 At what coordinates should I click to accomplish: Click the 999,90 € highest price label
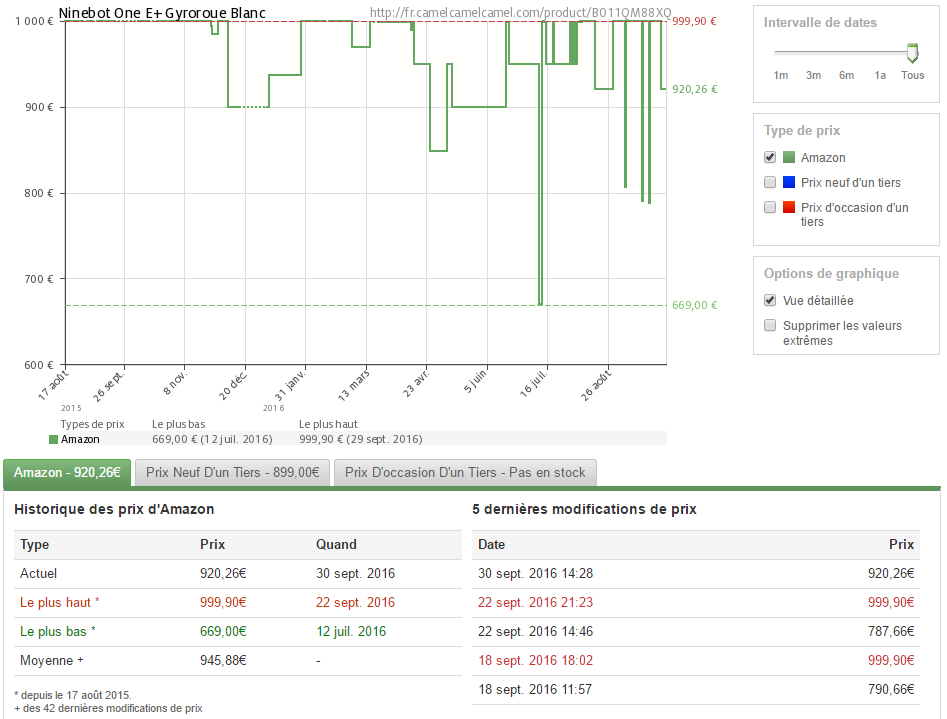tap(694, 21)
